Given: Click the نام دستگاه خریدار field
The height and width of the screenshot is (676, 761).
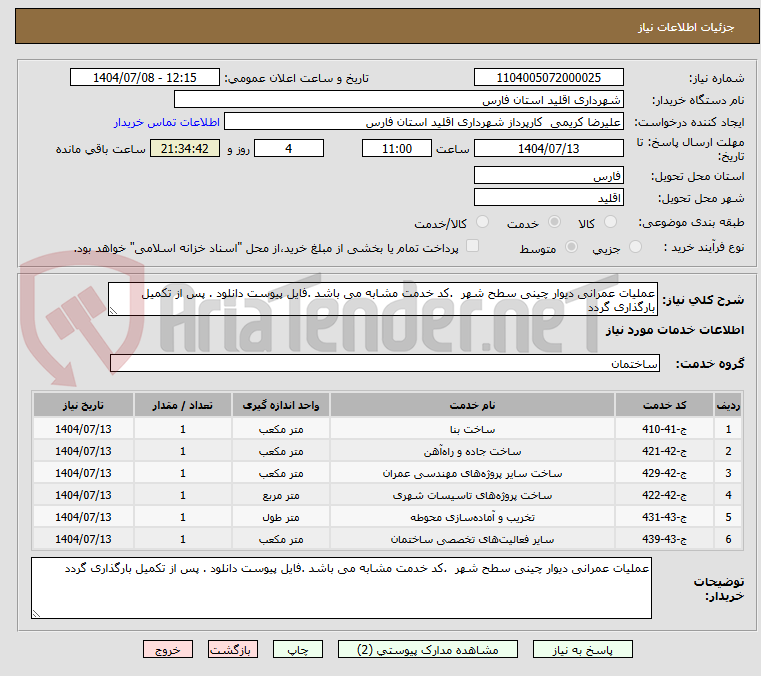Looking at the screenshot, I should pyautogui.click(x=398, y=99).
